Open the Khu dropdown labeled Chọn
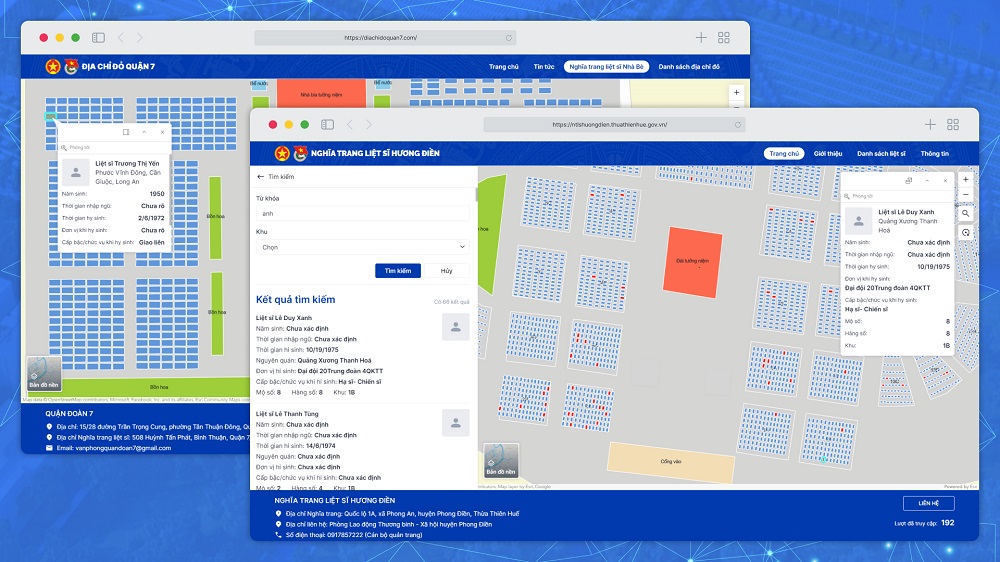This screenshot has width=1000, height=562. click(363, 246)
